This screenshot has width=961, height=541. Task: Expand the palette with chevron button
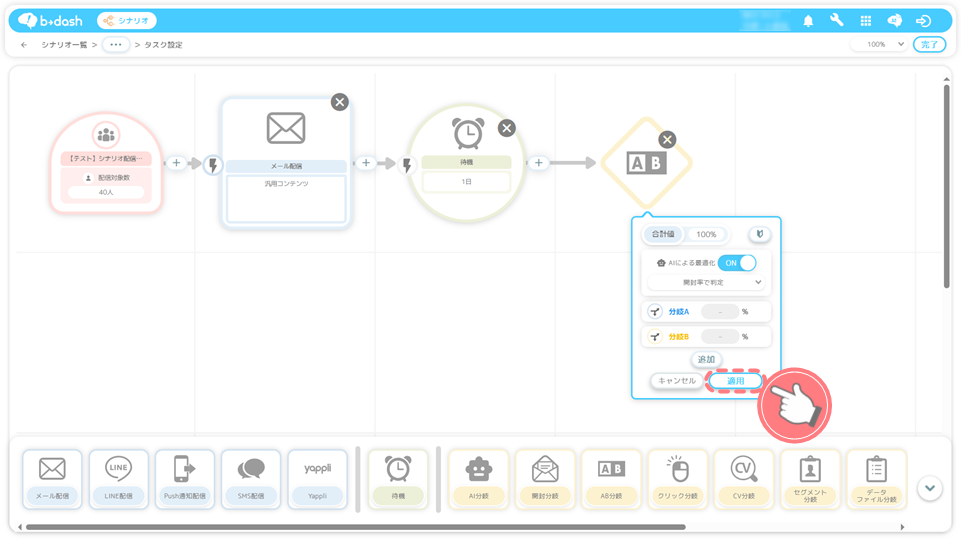click(930, 488)
